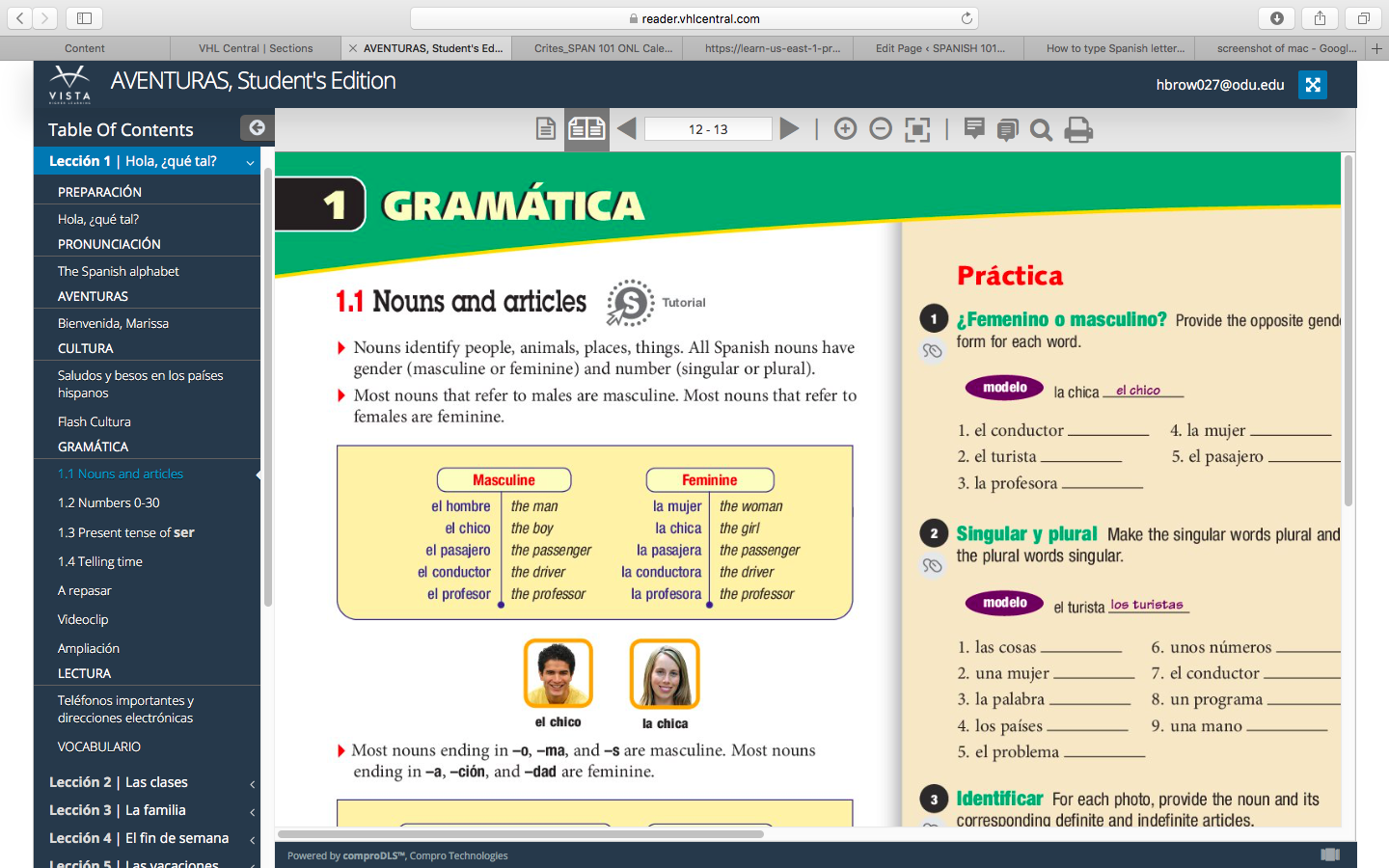Viewport: 1389px width, 868px height.
Task: Open A repasar section
Action: (84, 590)
